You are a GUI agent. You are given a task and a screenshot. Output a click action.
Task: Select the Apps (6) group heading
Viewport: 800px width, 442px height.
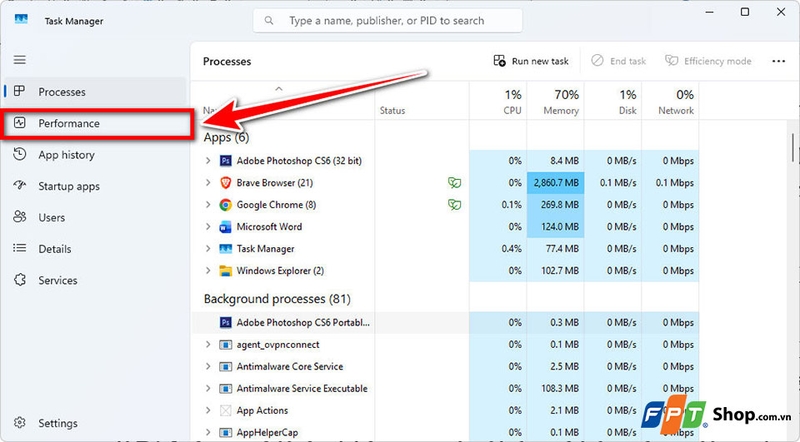(226, 137)
